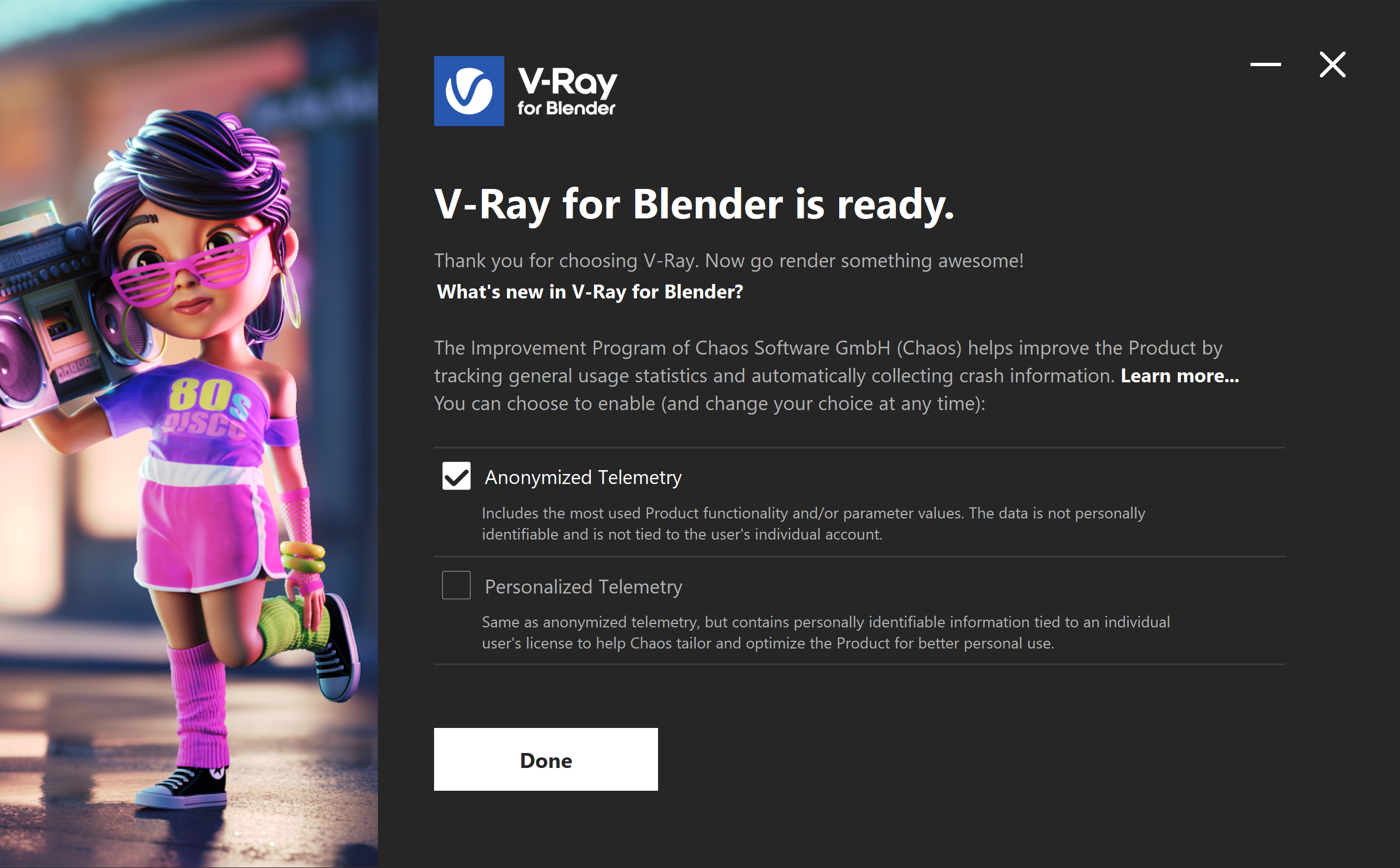The height and width of the screenshot is (868, 1400).
Task: Click the blue V-Ray logo icon
Action: (x=469, y=91)
